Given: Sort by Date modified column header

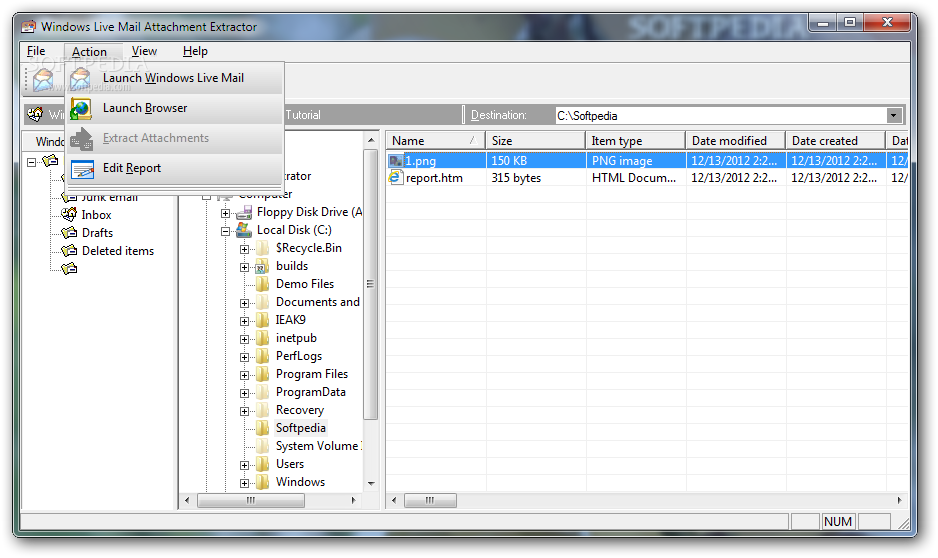Looking at the screenshot, I should 735,141.
